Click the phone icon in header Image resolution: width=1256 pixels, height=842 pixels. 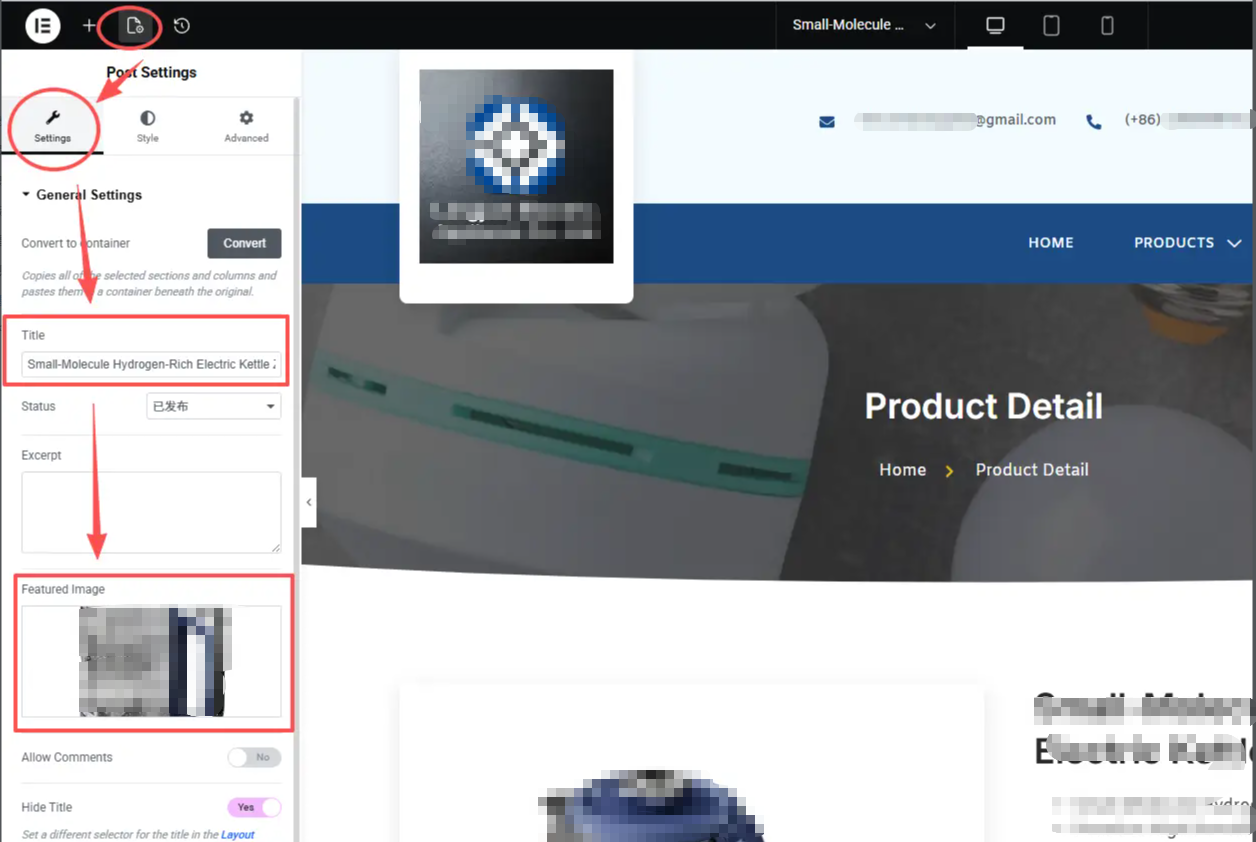point(1094,122)
